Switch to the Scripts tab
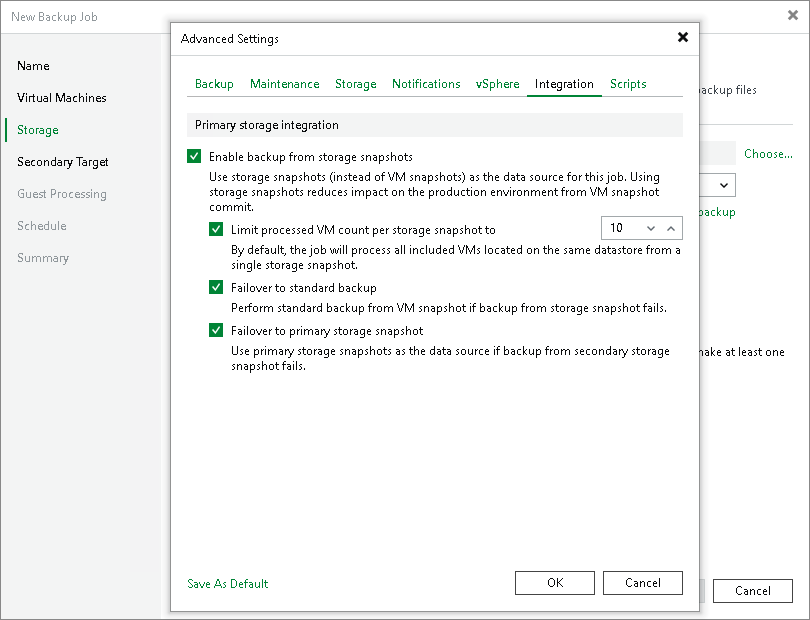 tap(628, 84)
